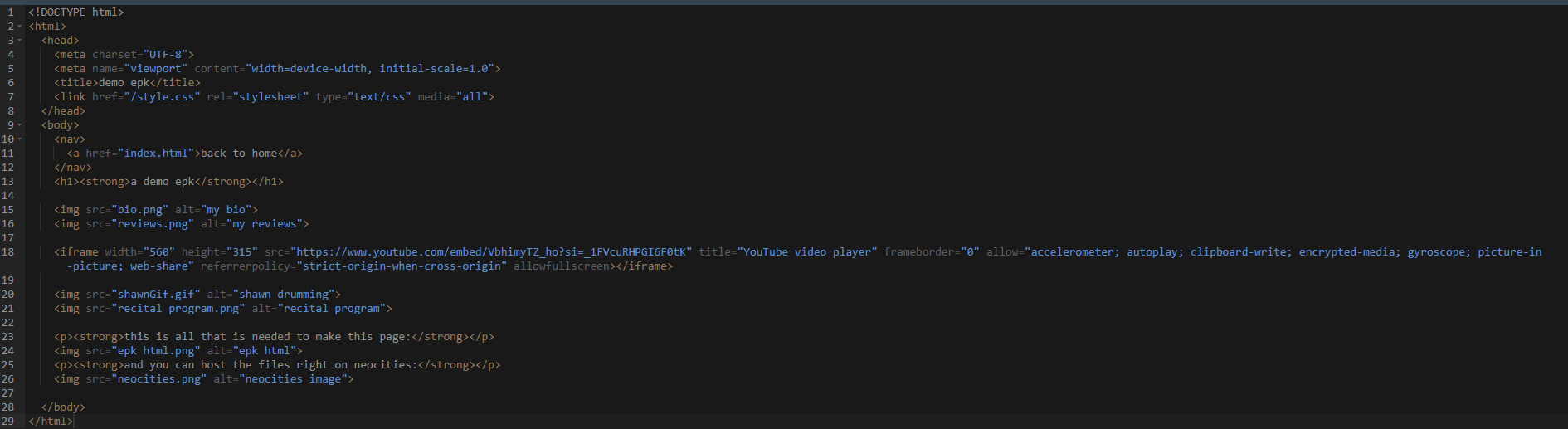Click the "reviews.png" image source

[153, 224]
